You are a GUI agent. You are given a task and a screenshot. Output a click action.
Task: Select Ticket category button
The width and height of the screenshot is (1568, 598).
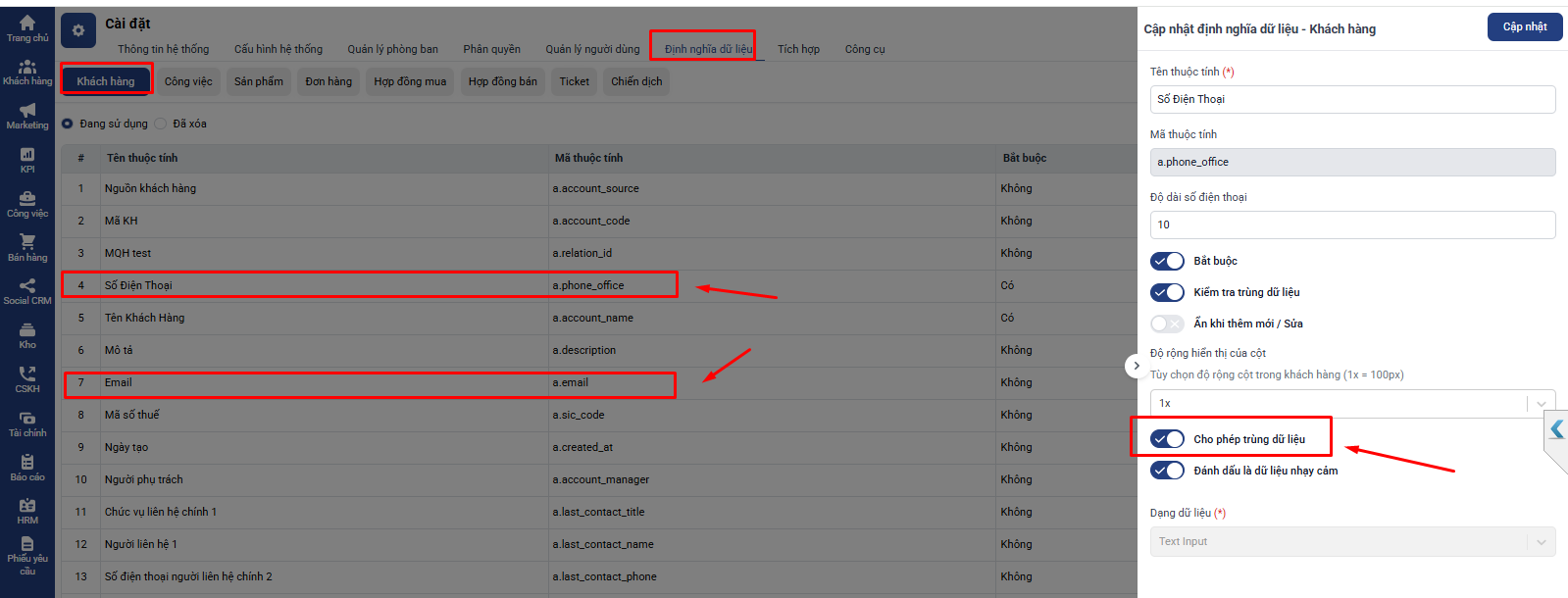point(575,81)
